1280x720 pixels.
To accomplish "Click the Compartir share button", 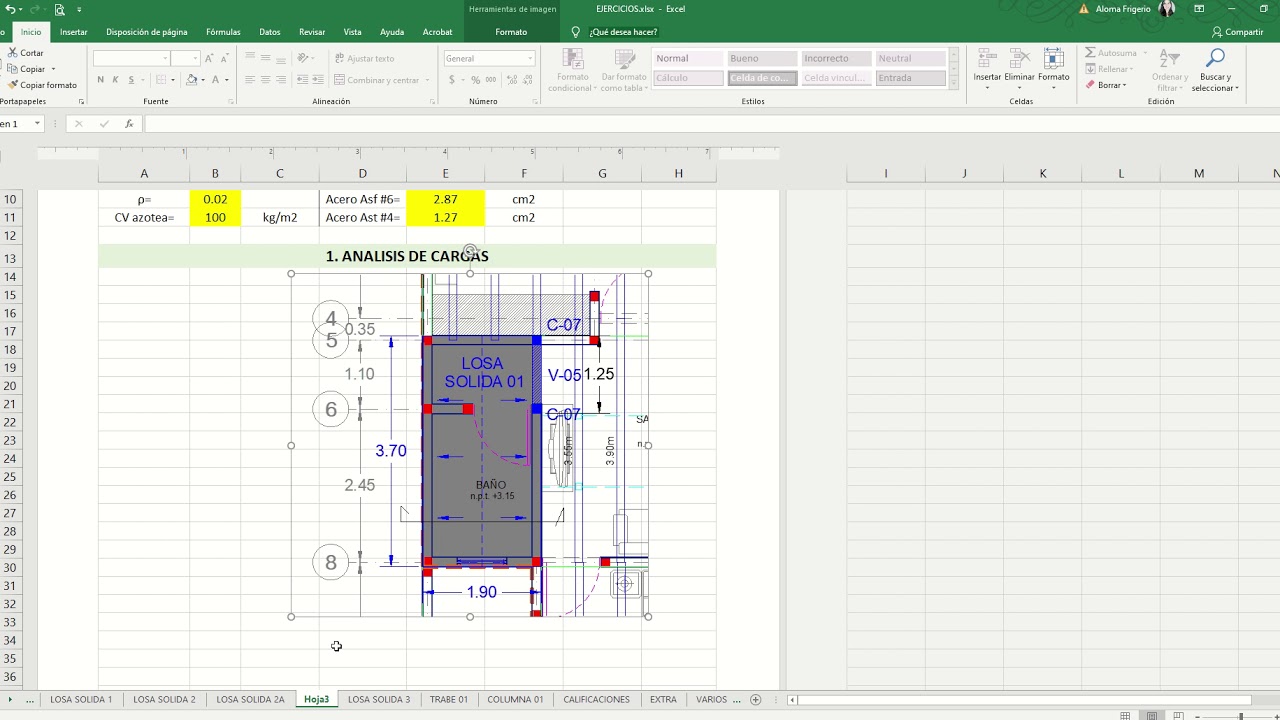I will click(1237, 32).
